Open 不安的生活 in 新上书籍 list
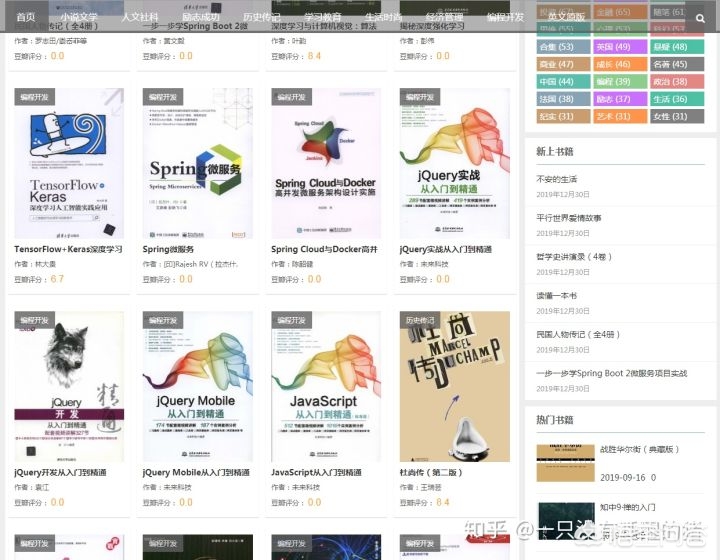The width and height of the screenshot is (720, 560). pos(557,179)
